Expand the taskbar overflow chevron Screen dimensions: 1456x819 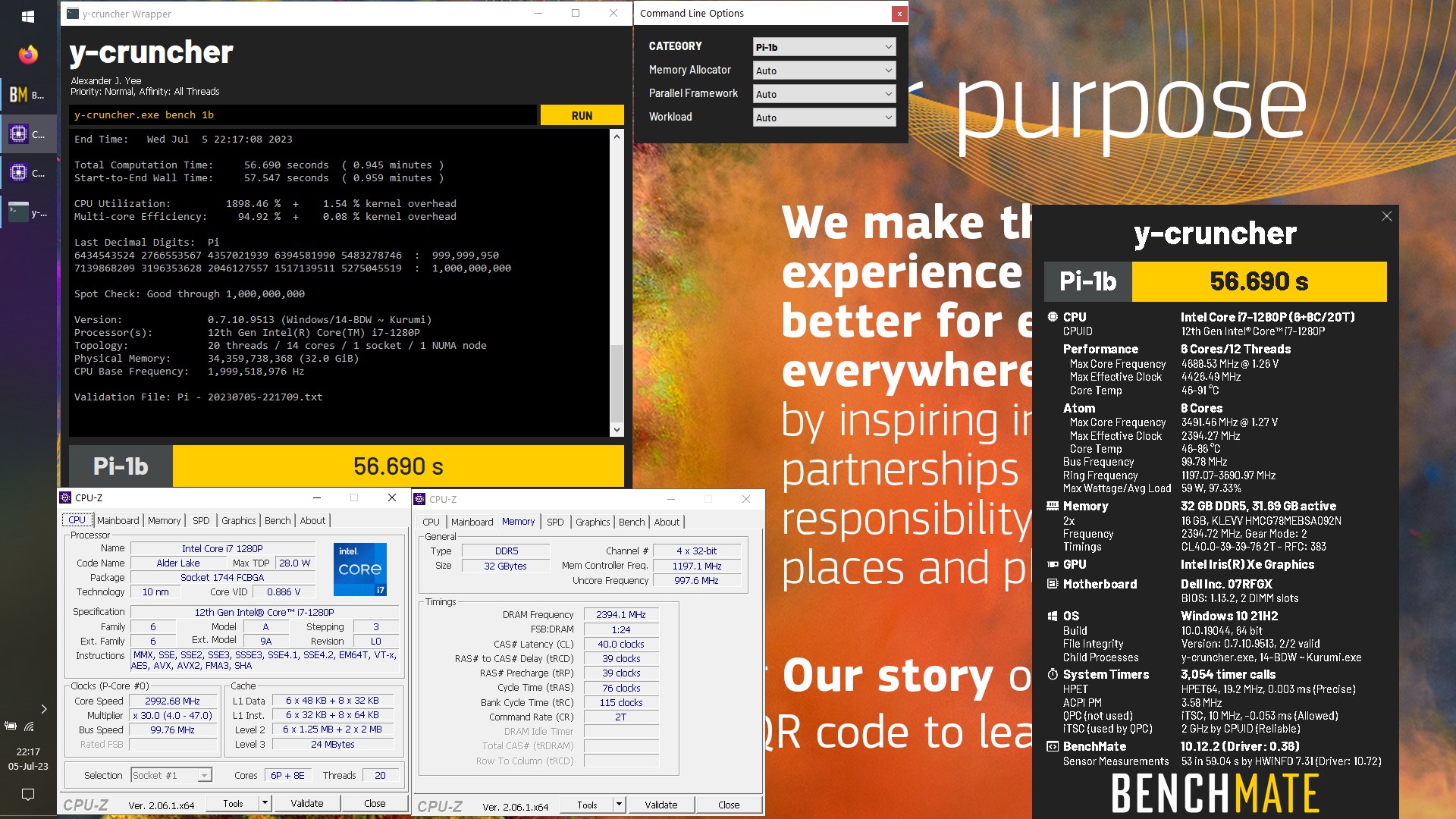(x=44, y=709)
